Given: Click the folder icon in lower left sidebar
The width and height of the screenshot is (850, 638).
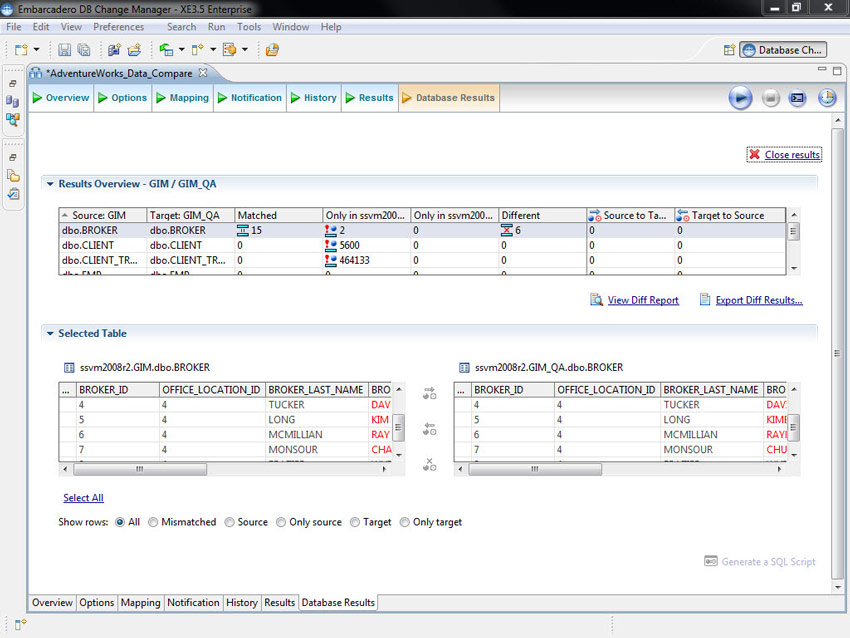Looking at the screenshot, I should (13, 176).
